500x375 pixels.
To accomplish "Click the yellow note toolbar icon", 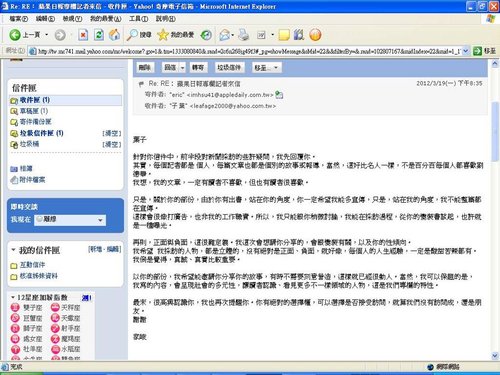I will [x=284, y=35].
